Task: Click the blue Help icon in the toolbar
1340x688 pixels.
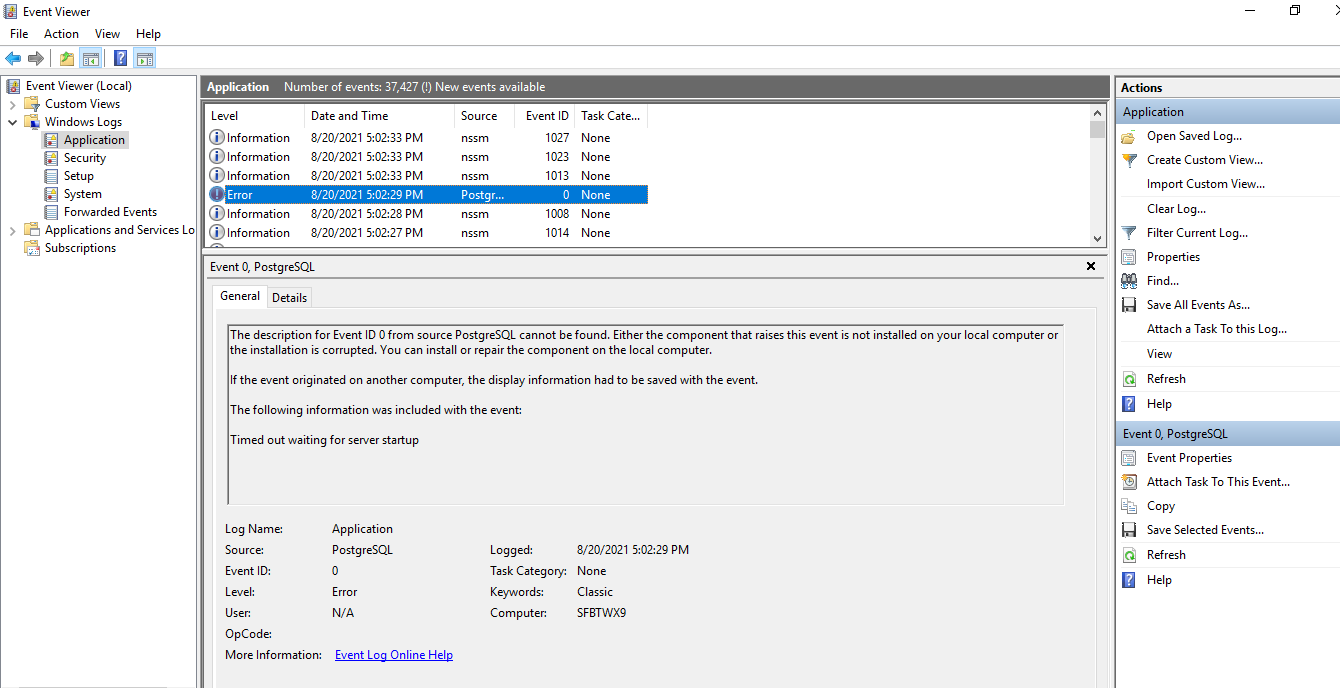Action: pyautogui.click(x=120, y=58)
